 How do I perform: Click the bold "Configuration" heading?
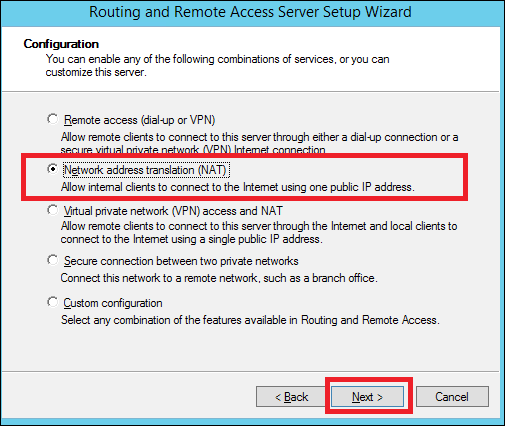[61, 44]
